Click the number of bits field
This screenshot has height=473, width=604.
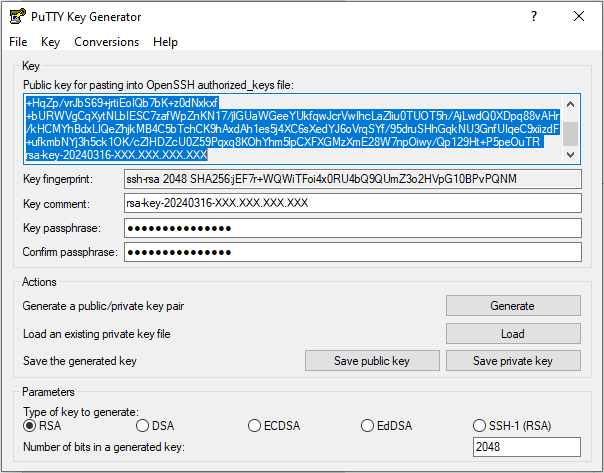(526, 447)
